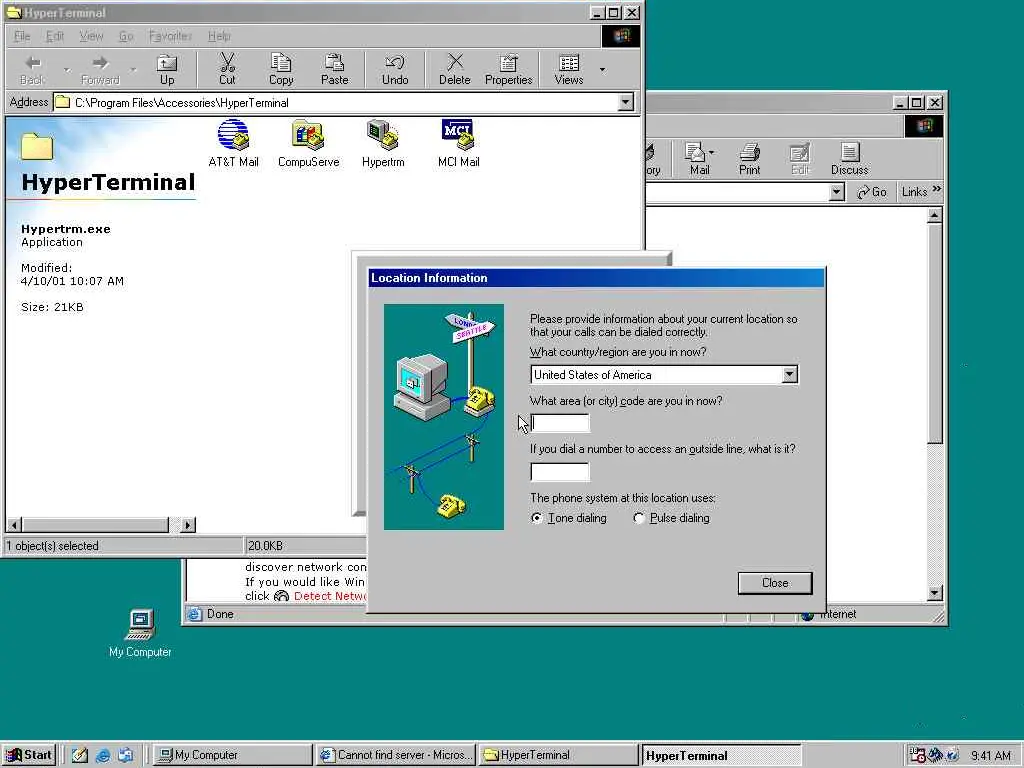Click the Hypertrm.exe file name text
Image resolution: width=1024 pixels, height=768 pixels.
tap(65, 229)
